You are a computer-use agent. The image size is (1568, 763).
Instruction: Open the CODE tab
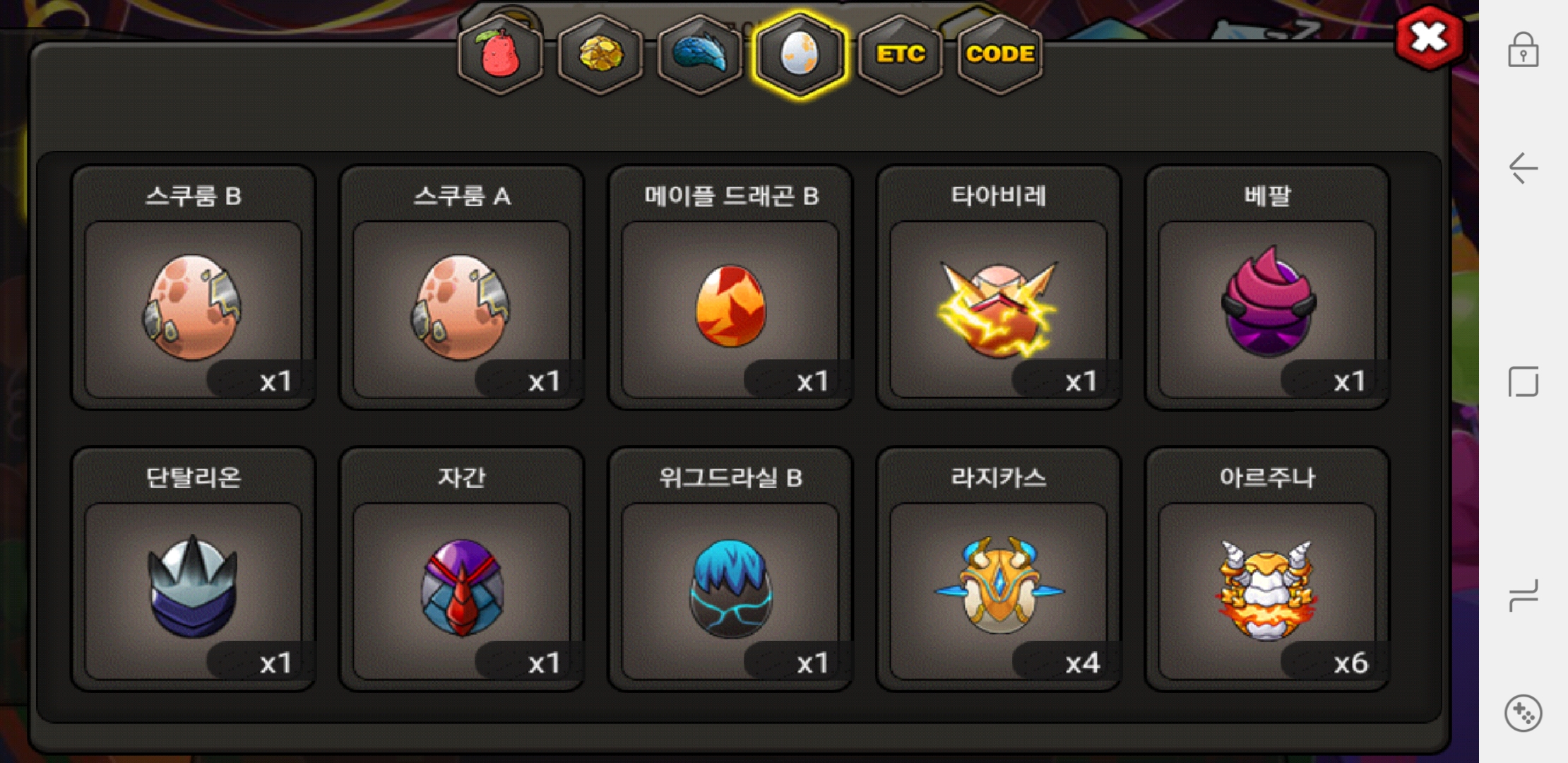point(1000,54)
